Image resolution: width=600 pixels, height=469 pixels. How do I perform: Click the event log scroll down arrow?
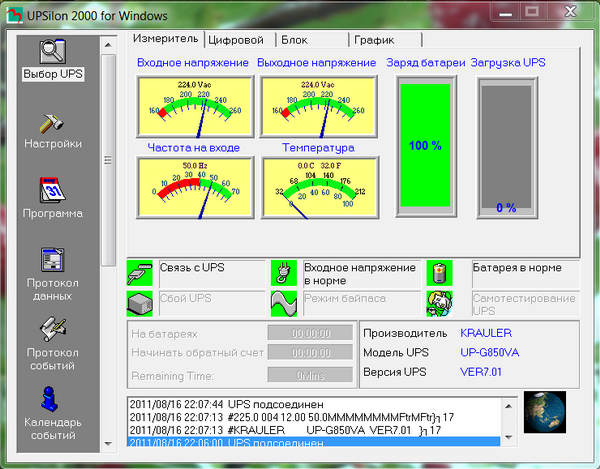point(509,437)
